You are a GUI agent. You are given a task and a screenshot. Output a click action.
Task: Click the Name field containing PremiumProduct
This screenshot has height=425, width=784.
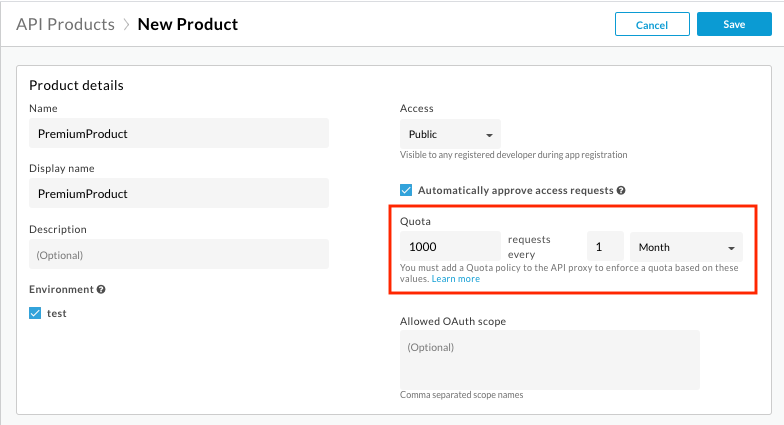pyautogui.click(x=178, y=133)
